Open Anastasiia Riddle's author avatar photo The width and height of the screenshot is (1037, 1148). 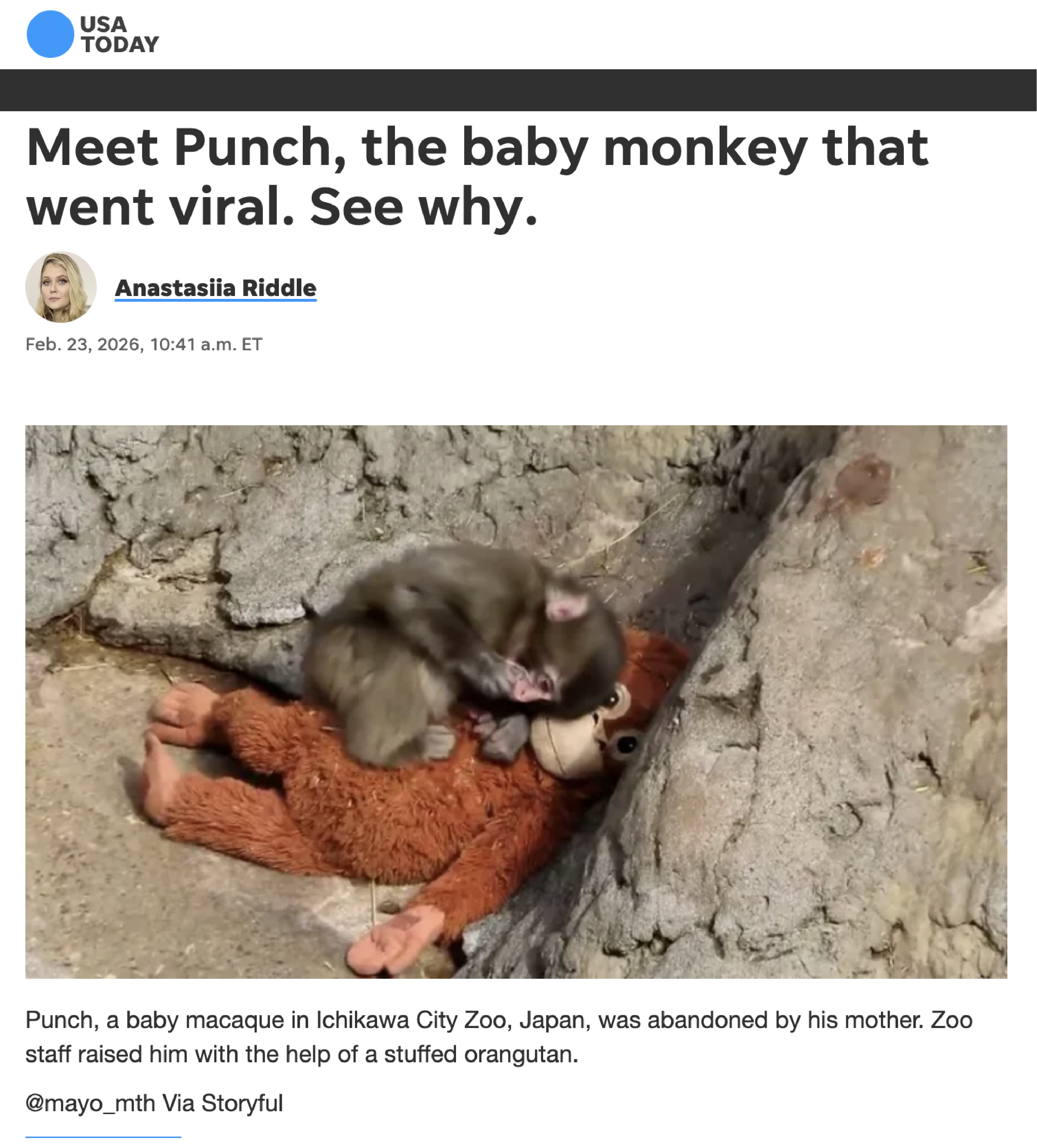tap(61, 287)
